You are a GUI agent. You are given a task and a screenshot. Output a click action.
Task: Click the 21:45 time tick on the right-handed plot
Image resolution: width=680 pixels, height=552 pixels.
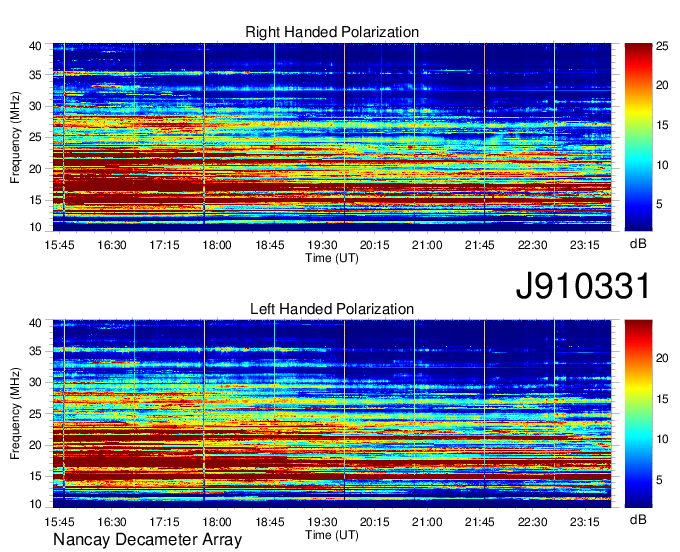pos(480,245)
